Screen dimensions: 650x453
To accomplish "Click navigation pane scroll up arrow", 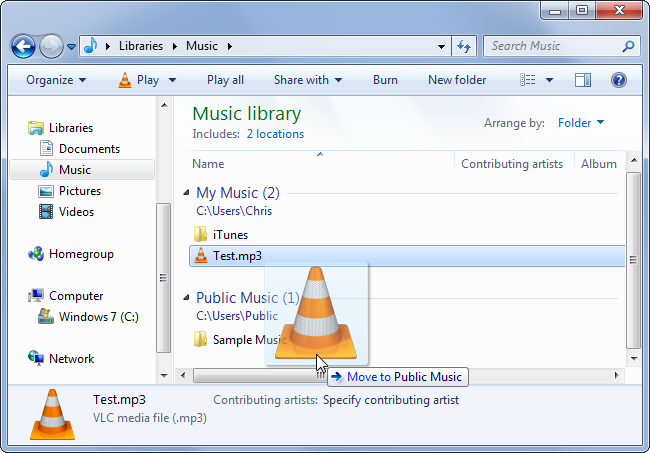I will click(x=164, y=105).
